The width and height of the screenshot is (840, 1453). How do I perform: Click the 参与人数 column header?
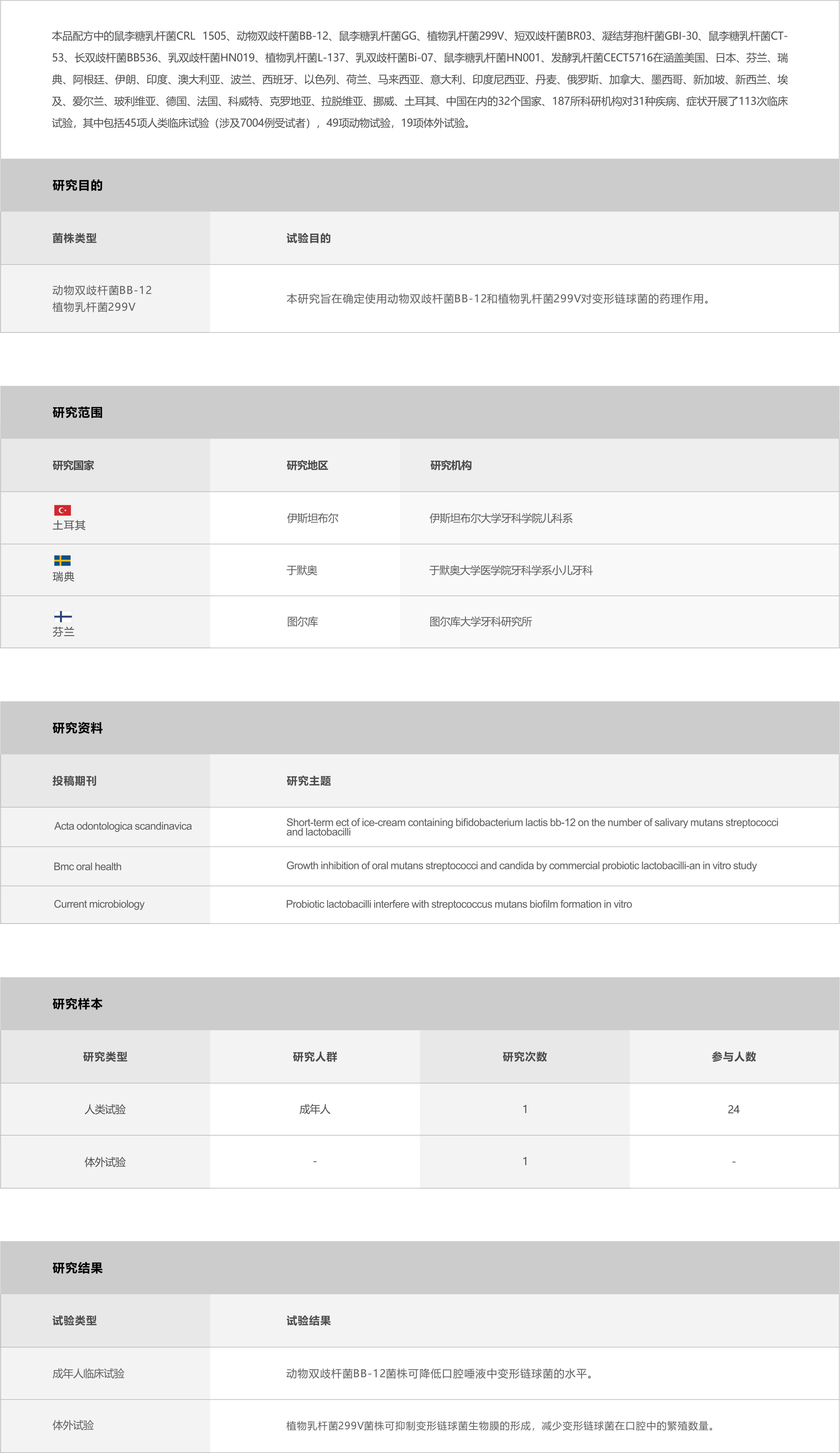coord(733,1057)
